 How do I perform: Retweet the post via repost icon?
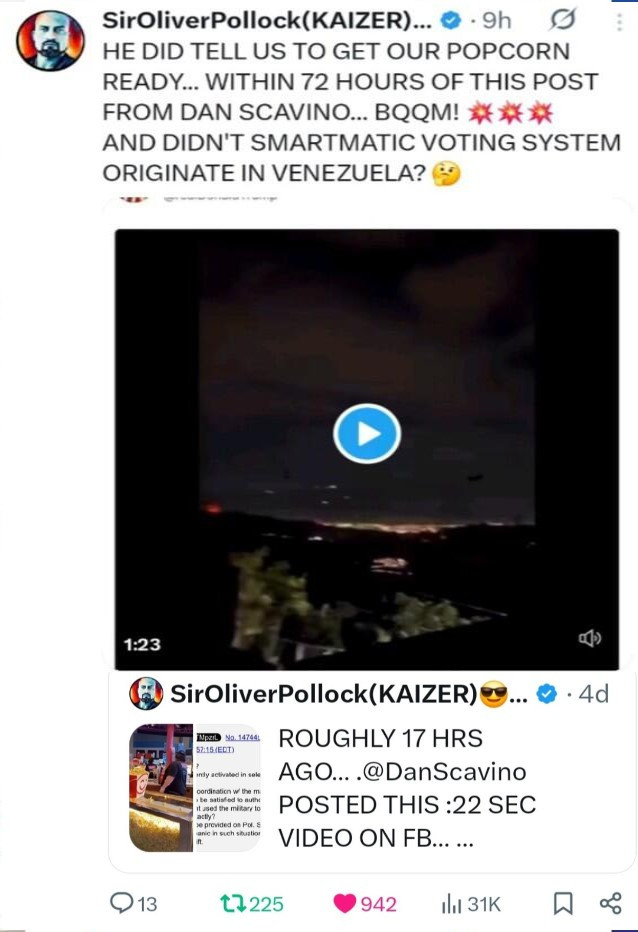click(232, 903)
